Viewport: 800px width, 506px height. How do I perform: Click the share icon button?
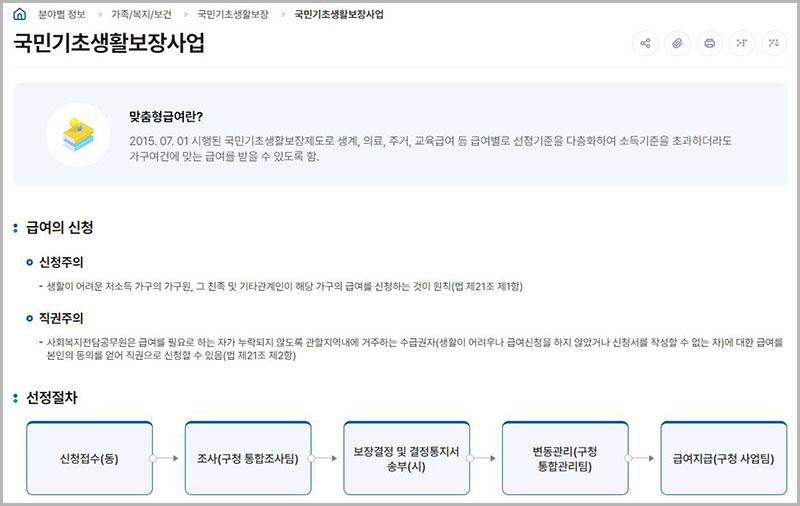coord(645,44)
